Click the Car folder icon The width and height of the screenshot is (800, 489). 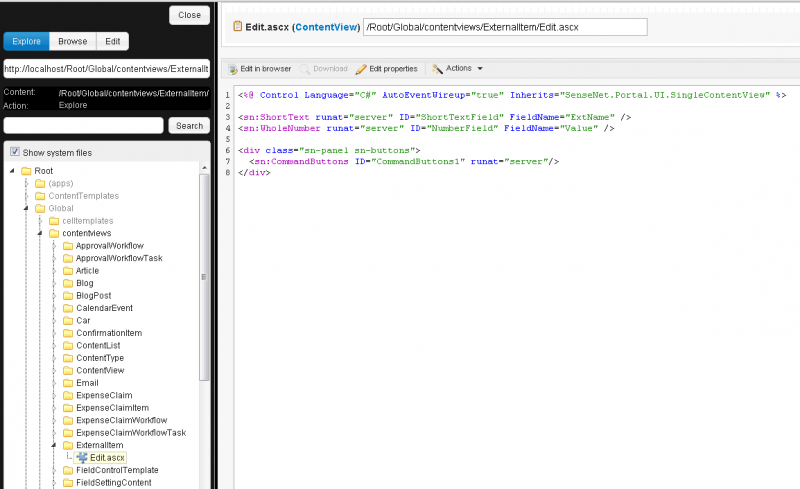tap(68, 321)
